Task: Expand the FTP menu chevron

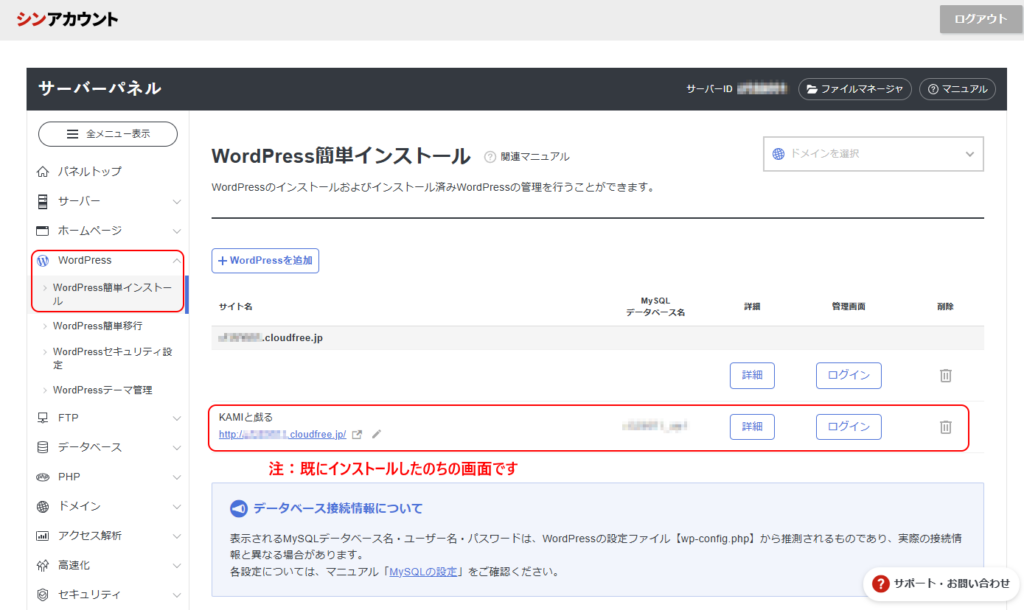Action: [176, 418]
